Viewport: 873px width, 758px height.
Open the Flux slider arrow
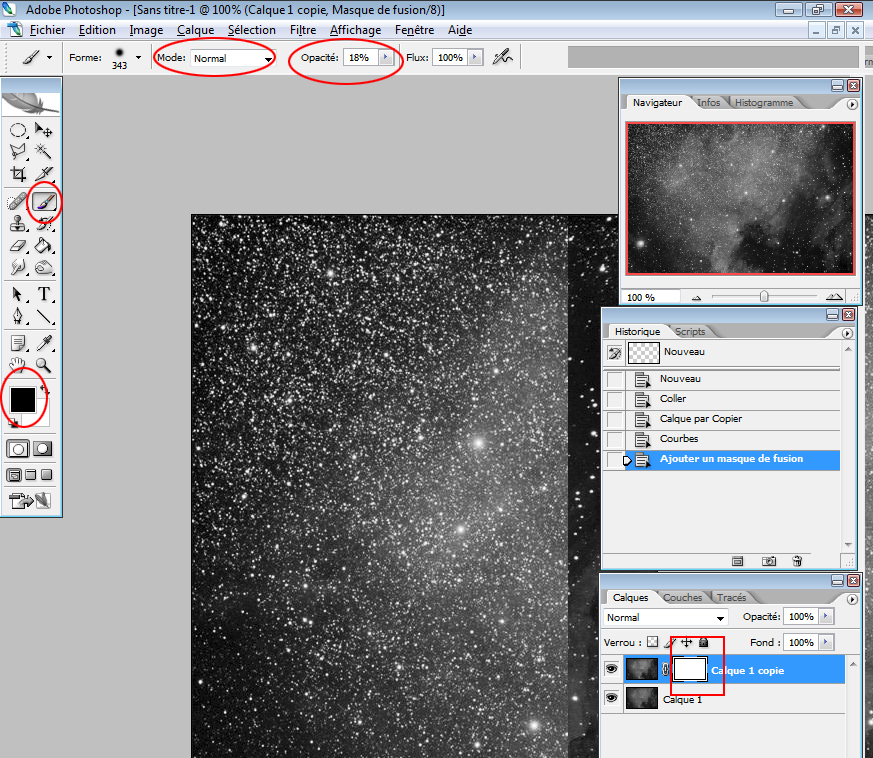pyautogui.click(x=474, y=57)
